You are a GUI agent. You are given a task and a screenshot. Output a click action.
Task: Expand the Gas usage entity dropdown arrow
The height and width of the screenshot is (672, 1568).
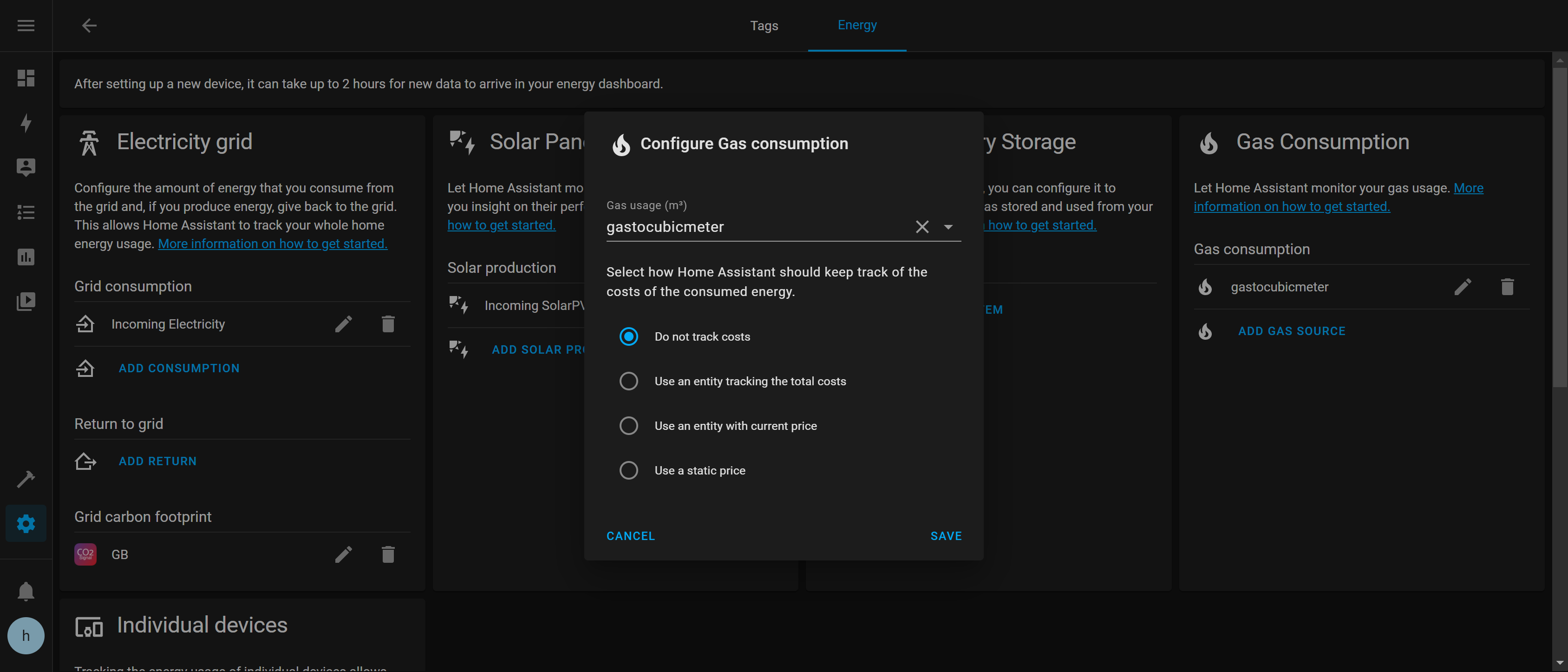[948, 227]
